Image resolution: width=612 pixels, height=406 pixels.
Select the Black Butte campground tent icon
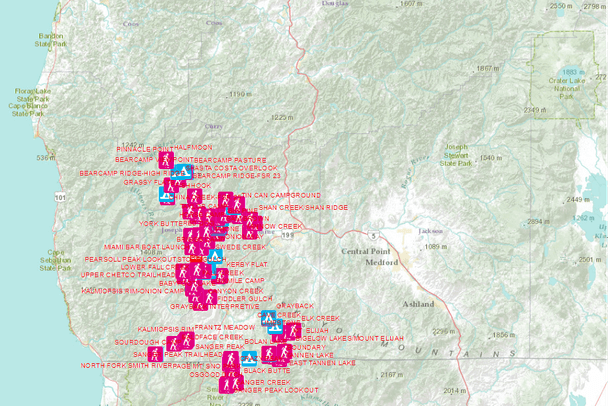tap(249, 357)
